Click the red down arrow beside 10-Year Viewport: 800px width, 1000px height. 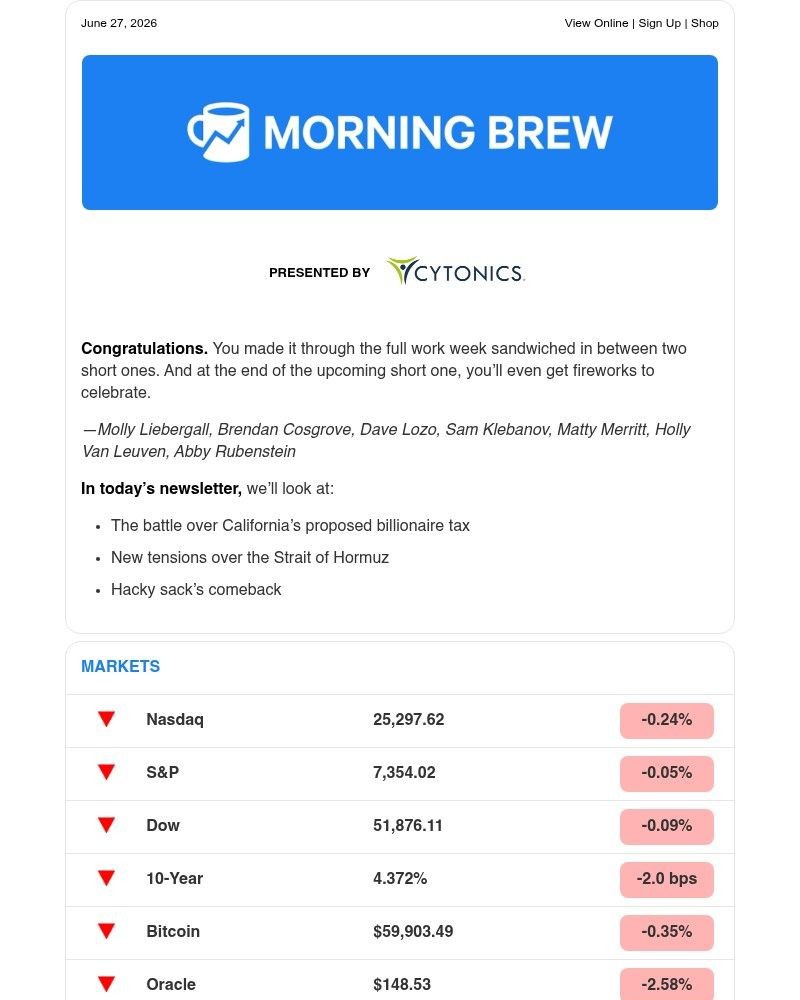107,878
